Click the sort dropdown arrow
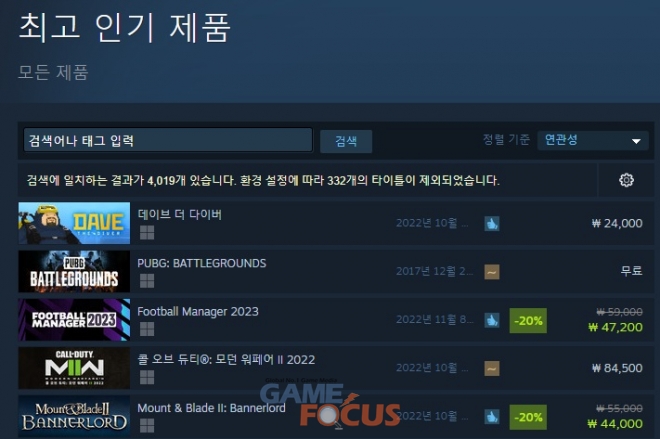 [636, 141]
